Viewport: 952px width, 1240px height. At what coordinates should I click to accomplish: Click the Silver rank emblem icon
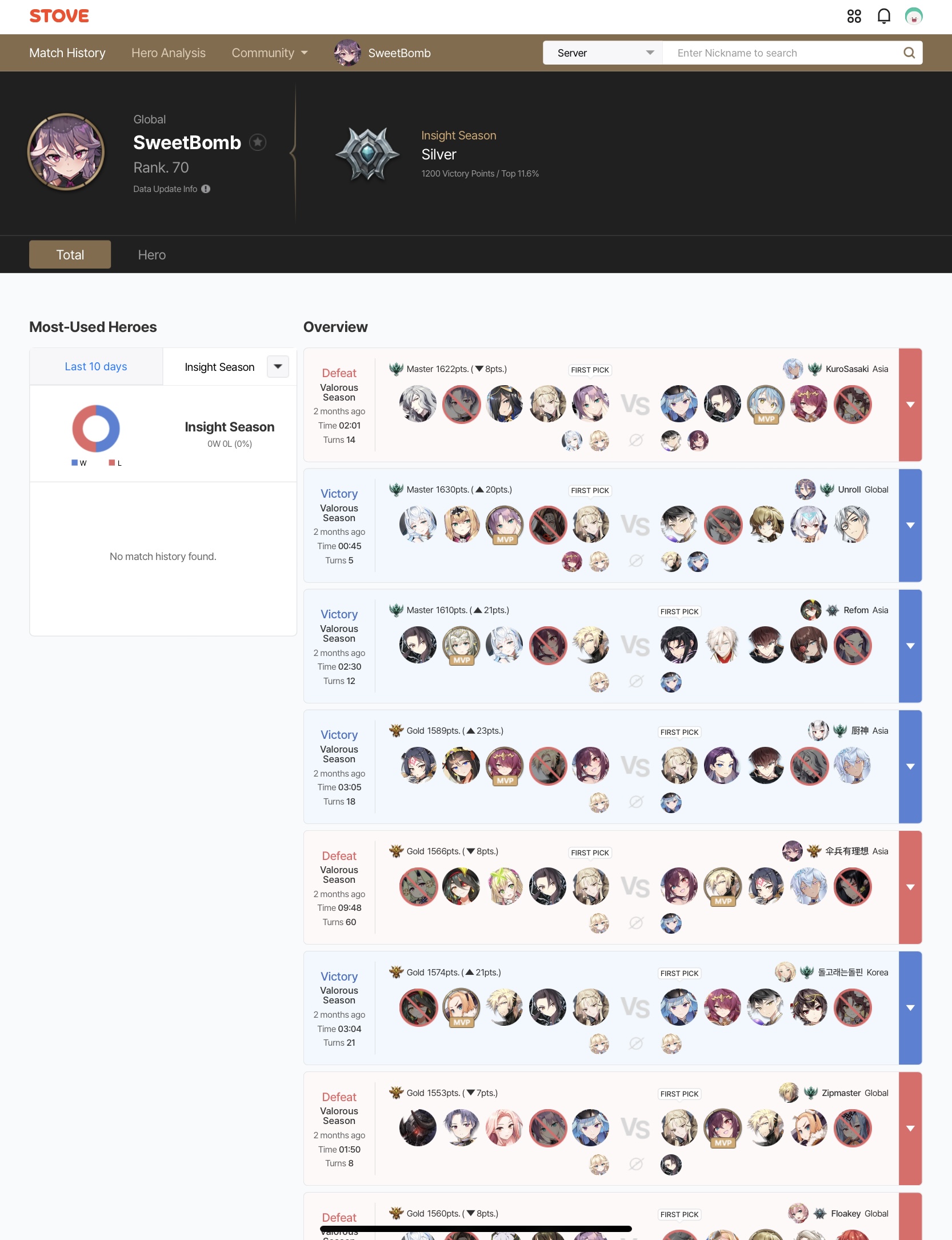tap(367, 154)
